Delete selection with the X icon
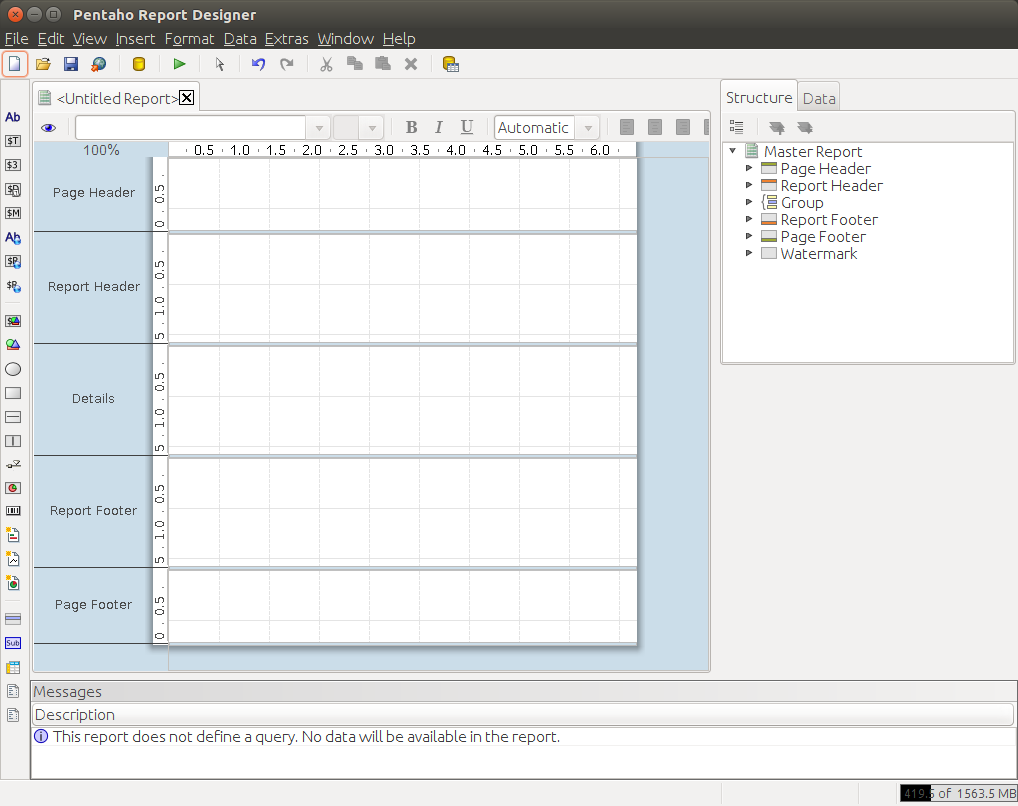This screenshot has height=806, width=1018. [411, 64]
